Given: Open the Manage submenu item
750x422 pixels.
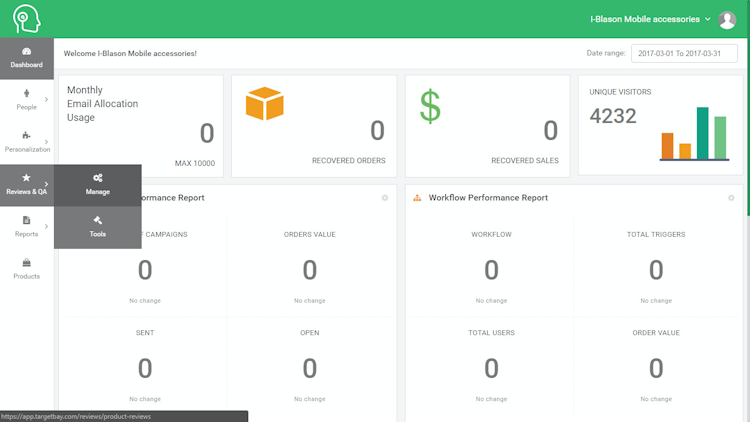Looking at the screenshot, I should 98,186.
